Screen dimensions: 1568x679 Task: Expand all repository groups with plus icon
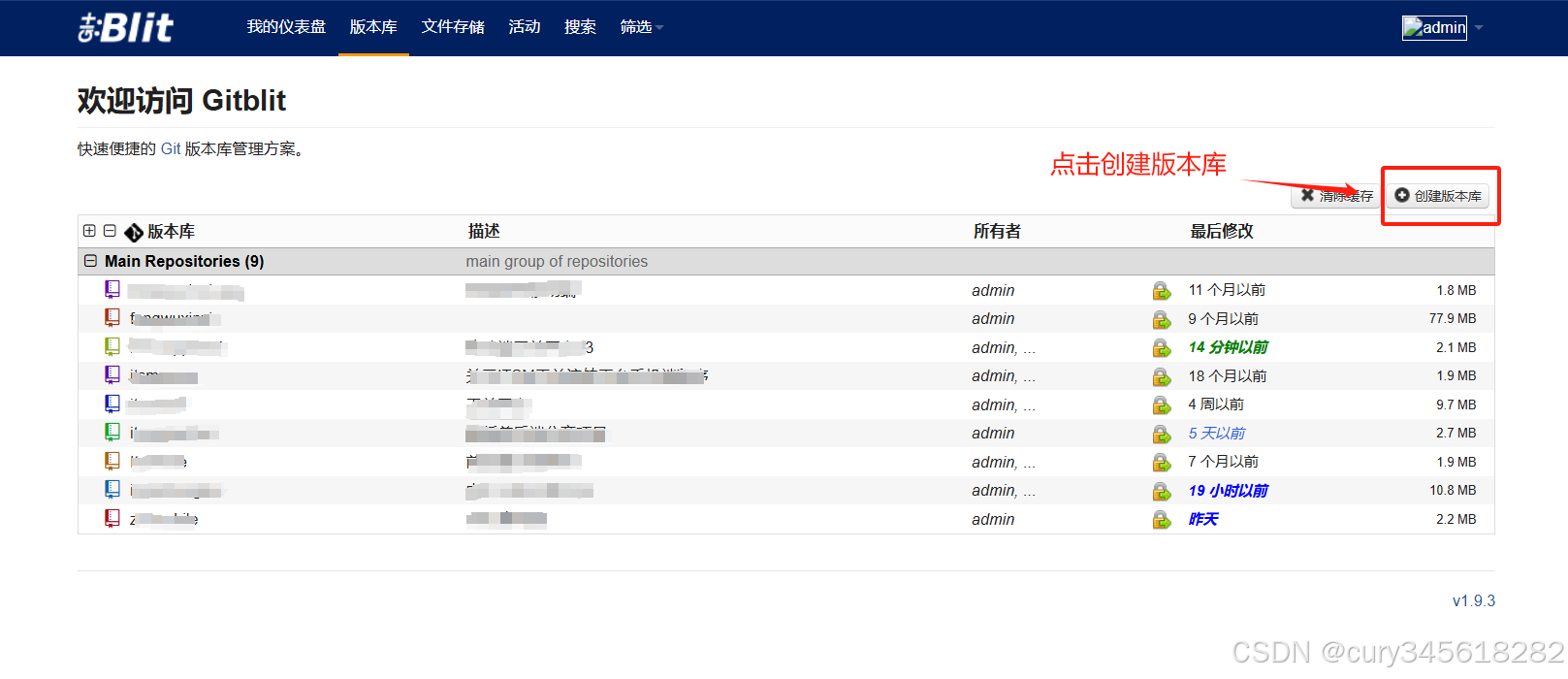[89, 231]
